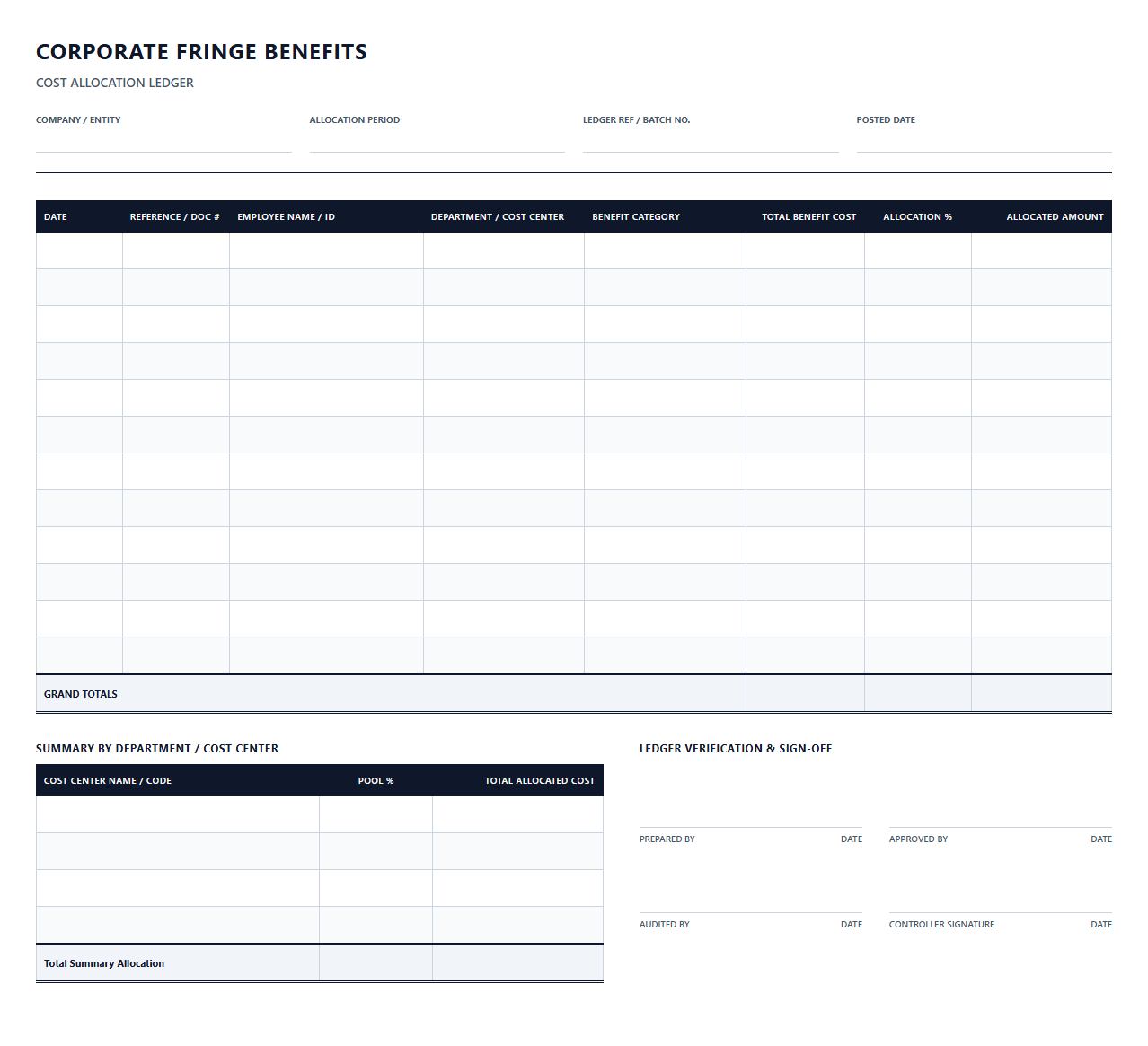This screenshot has height=1046, width=1148.
Task: Click the 'DATE' label beside Controller Signature
Action: tap(1101, 925)
